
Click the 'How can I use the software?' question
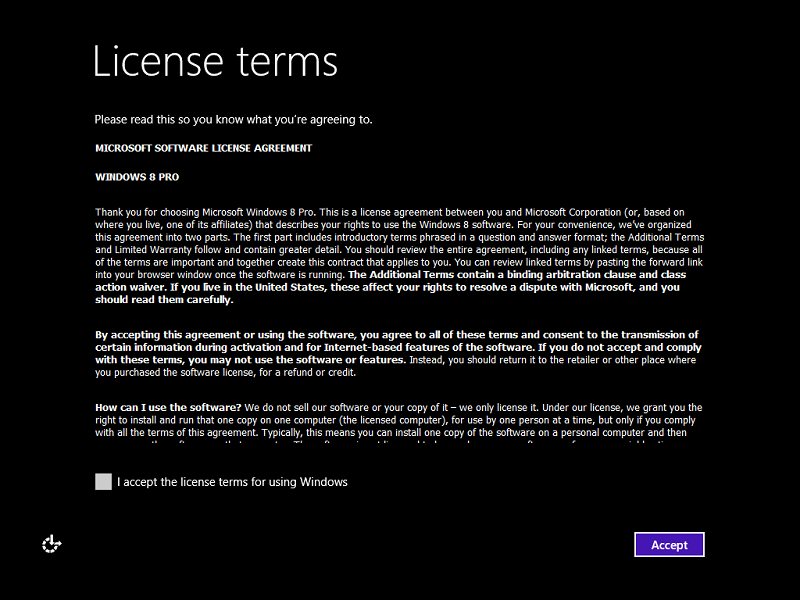click(168, 408)
